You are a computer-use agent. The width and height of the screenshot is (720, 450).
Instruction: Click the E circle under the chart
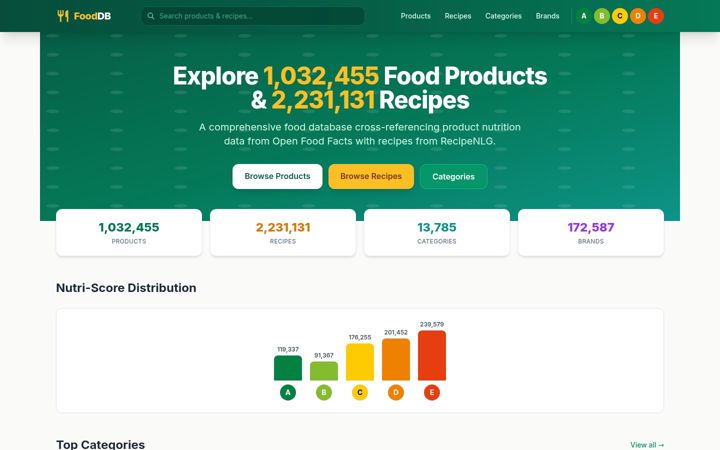pos(432,393)
